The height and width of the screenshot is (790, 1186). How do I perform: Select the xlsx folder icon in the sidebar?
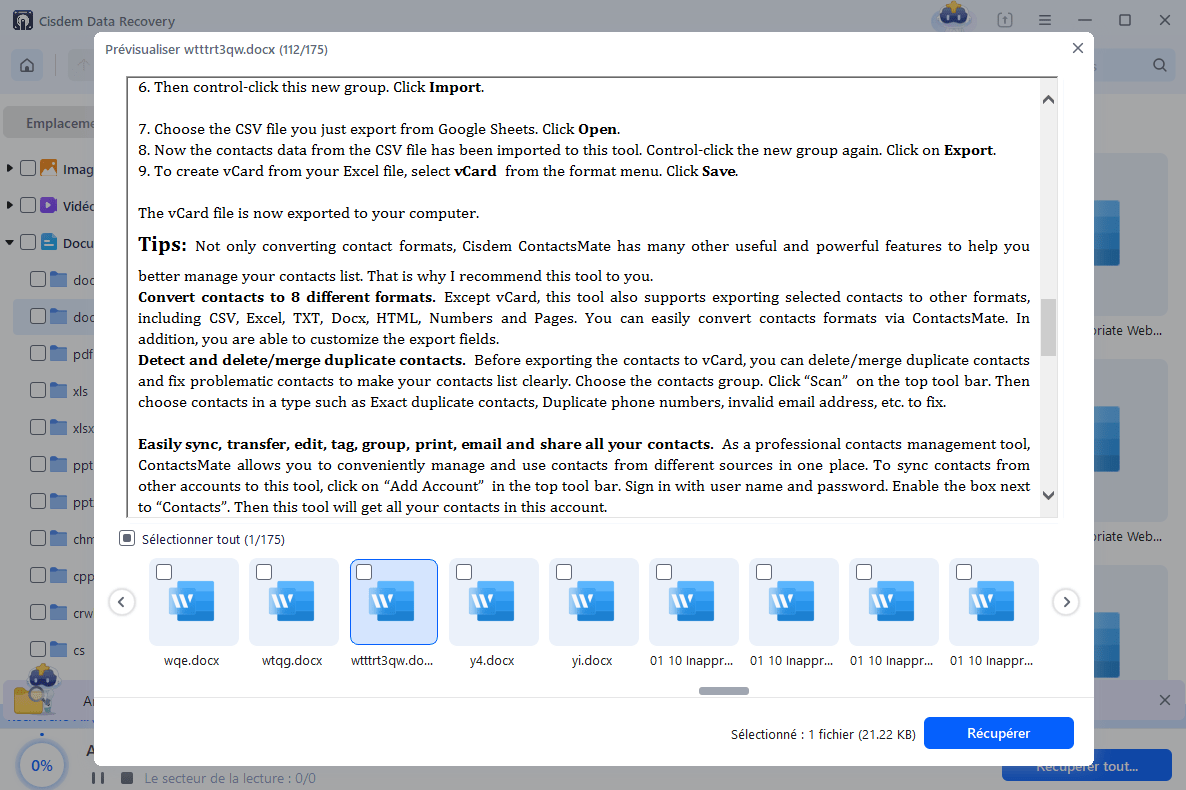(59, 428)
